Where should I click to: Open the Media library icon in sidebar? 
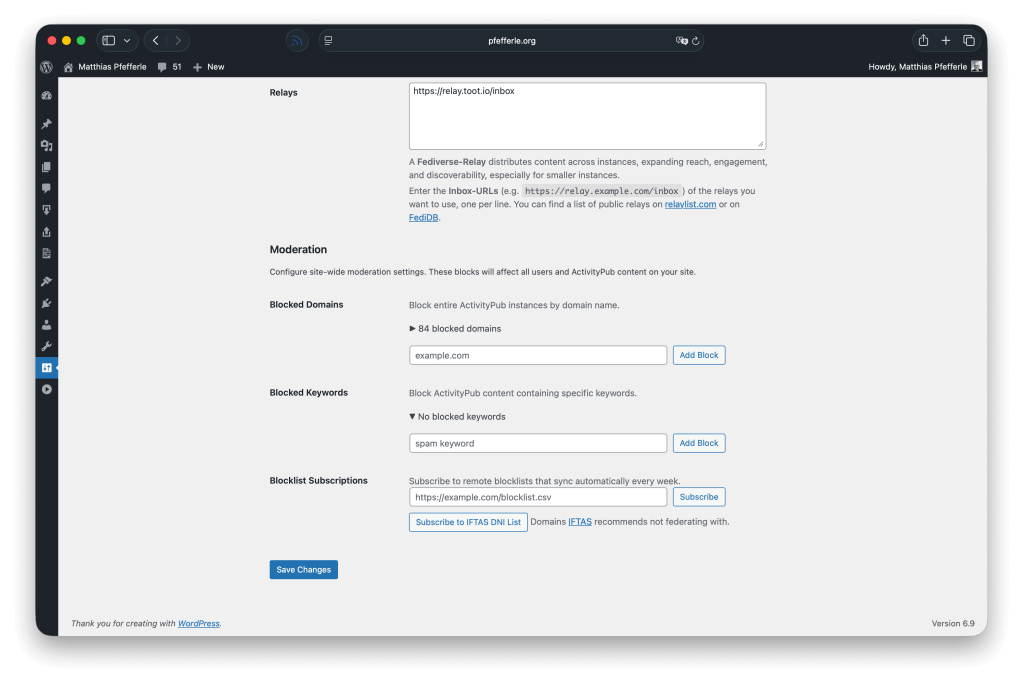tap(46, 146)
